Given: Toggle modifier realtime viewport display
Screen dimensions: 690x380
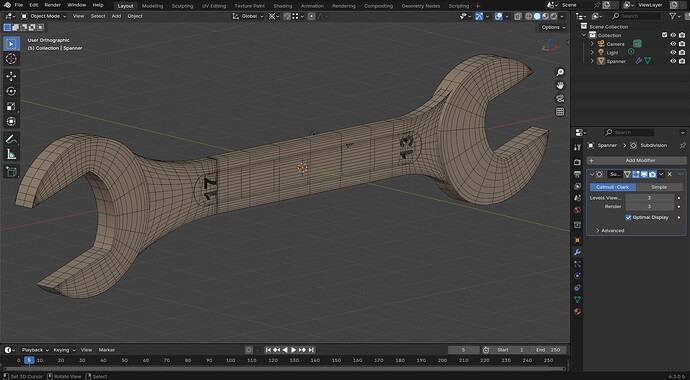Looking at the screenshot, I should pyautogui.click(x=644, y=174).
